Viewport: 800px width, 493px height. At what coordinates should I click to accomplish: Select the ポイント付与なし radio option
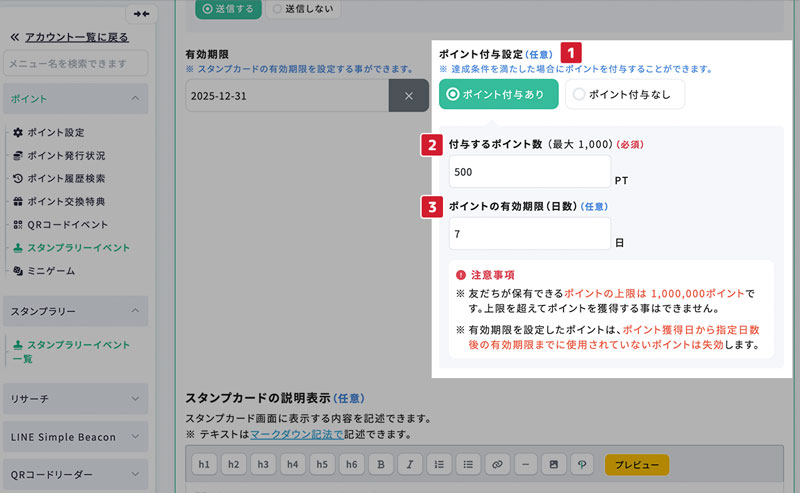[x=625, y=94]
